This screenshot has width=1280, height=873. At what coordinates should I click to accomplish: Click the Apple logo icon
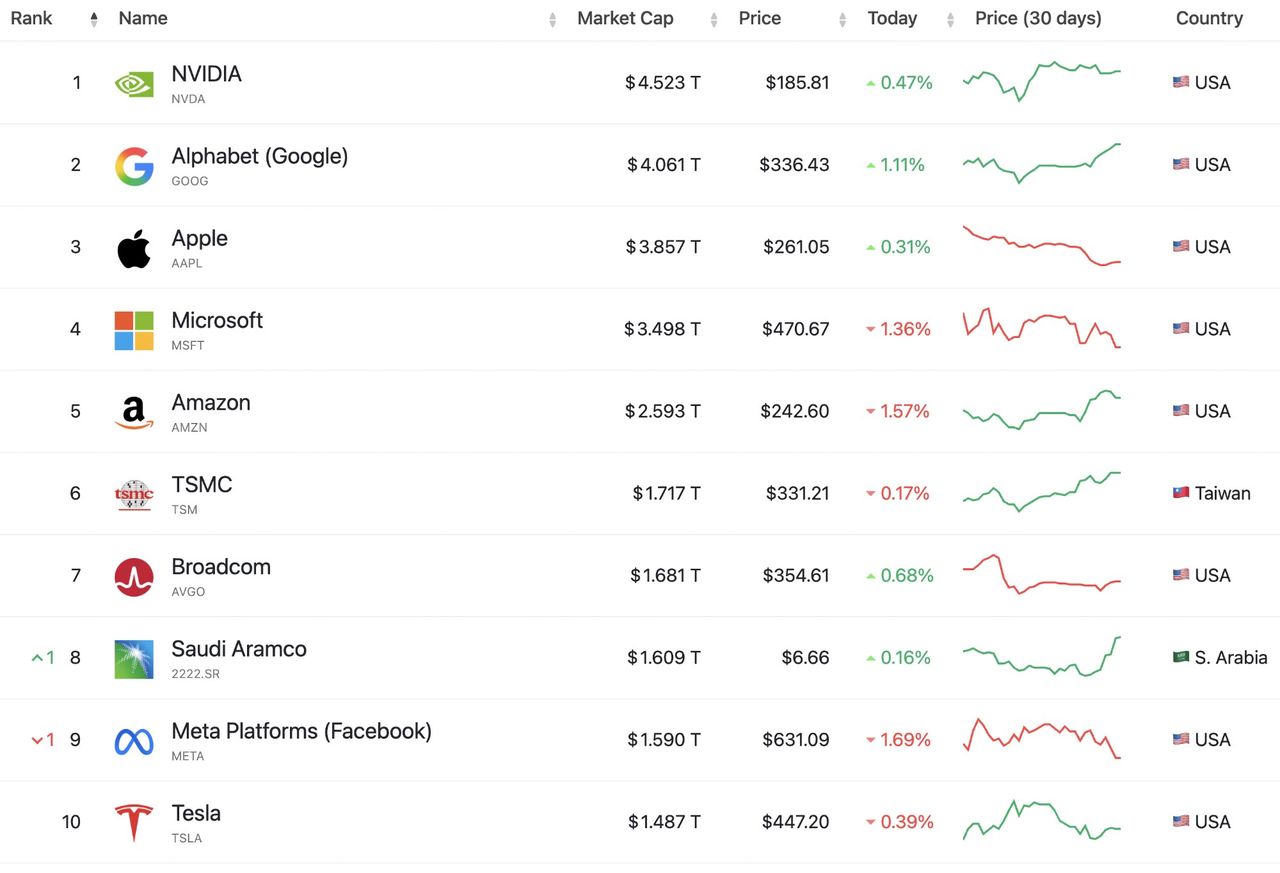(x=134, y=248)
